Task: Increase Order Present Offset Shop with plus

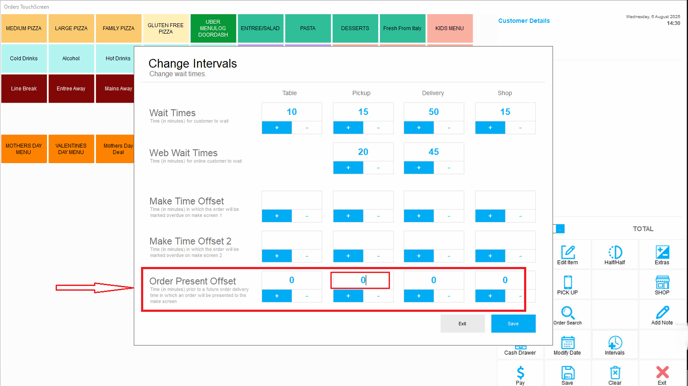Action: [x=490, y=296]
